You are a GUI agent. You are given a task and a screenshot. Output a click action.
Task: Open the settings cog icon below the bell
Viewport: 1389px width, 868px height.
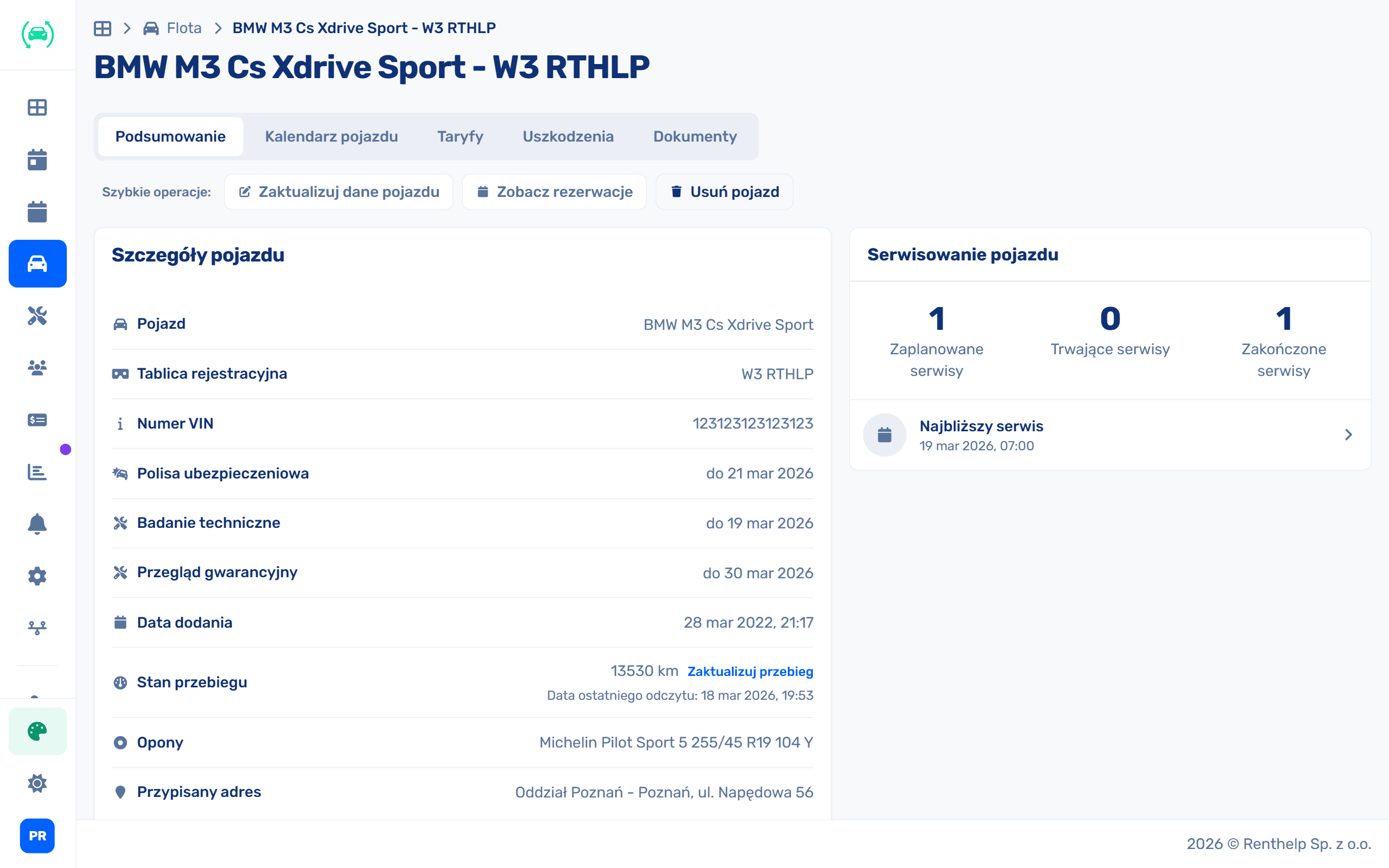point(37,576)
